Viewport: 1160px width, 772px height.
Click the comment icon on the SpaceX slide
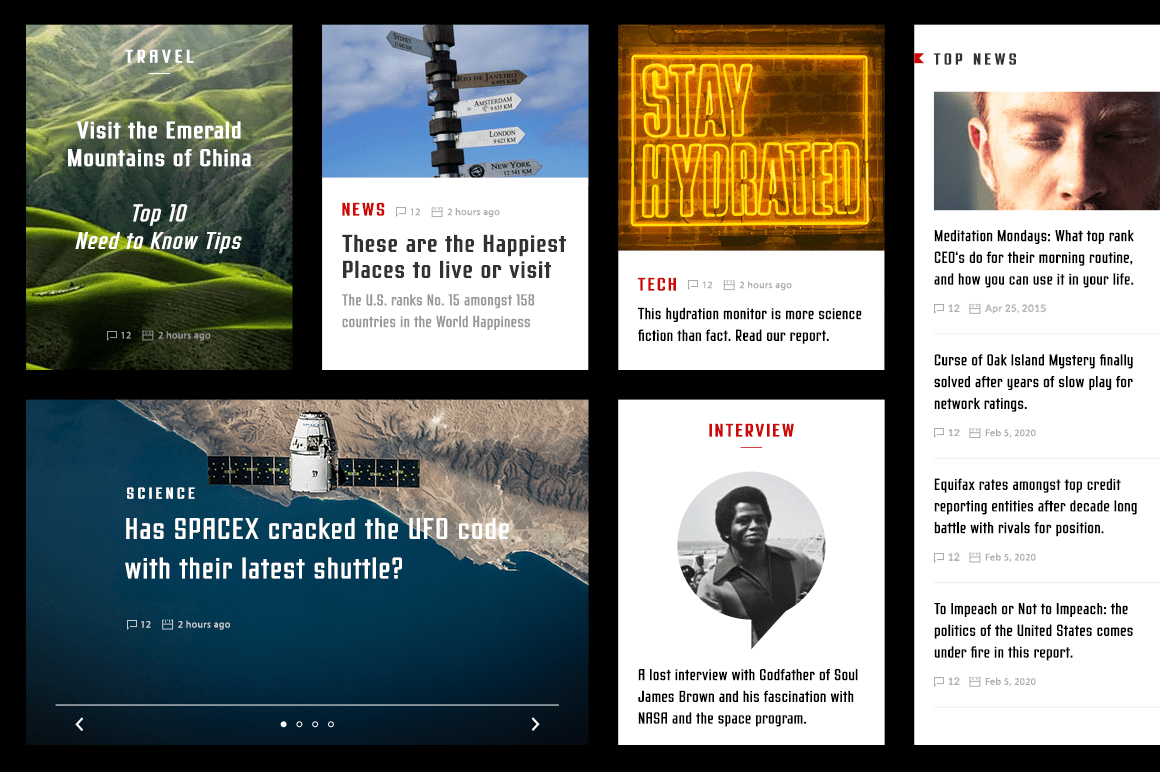pyautogui.click(x=132, y=624)
